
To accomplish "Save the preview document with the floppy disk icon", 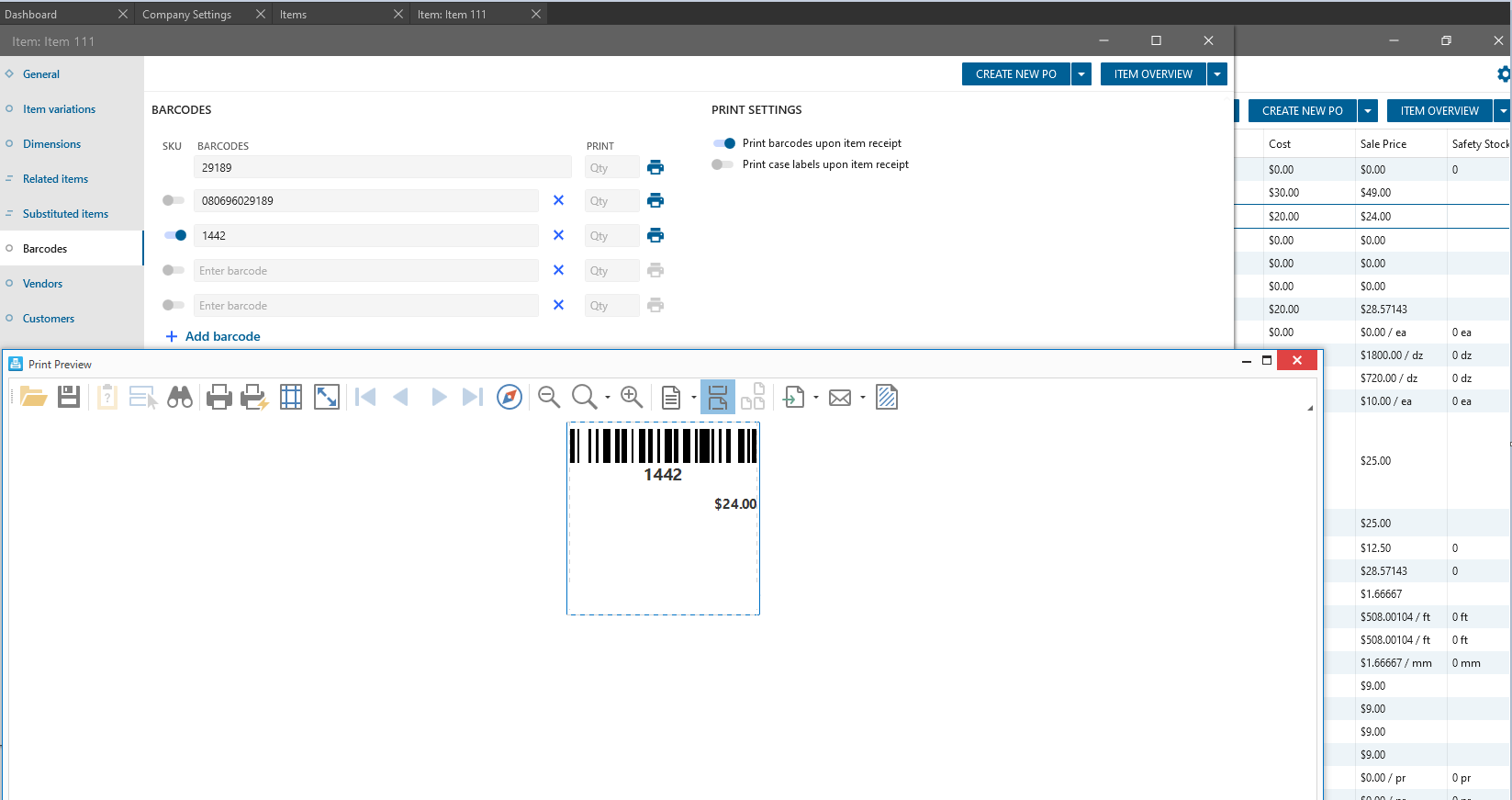I will [69, 397].
